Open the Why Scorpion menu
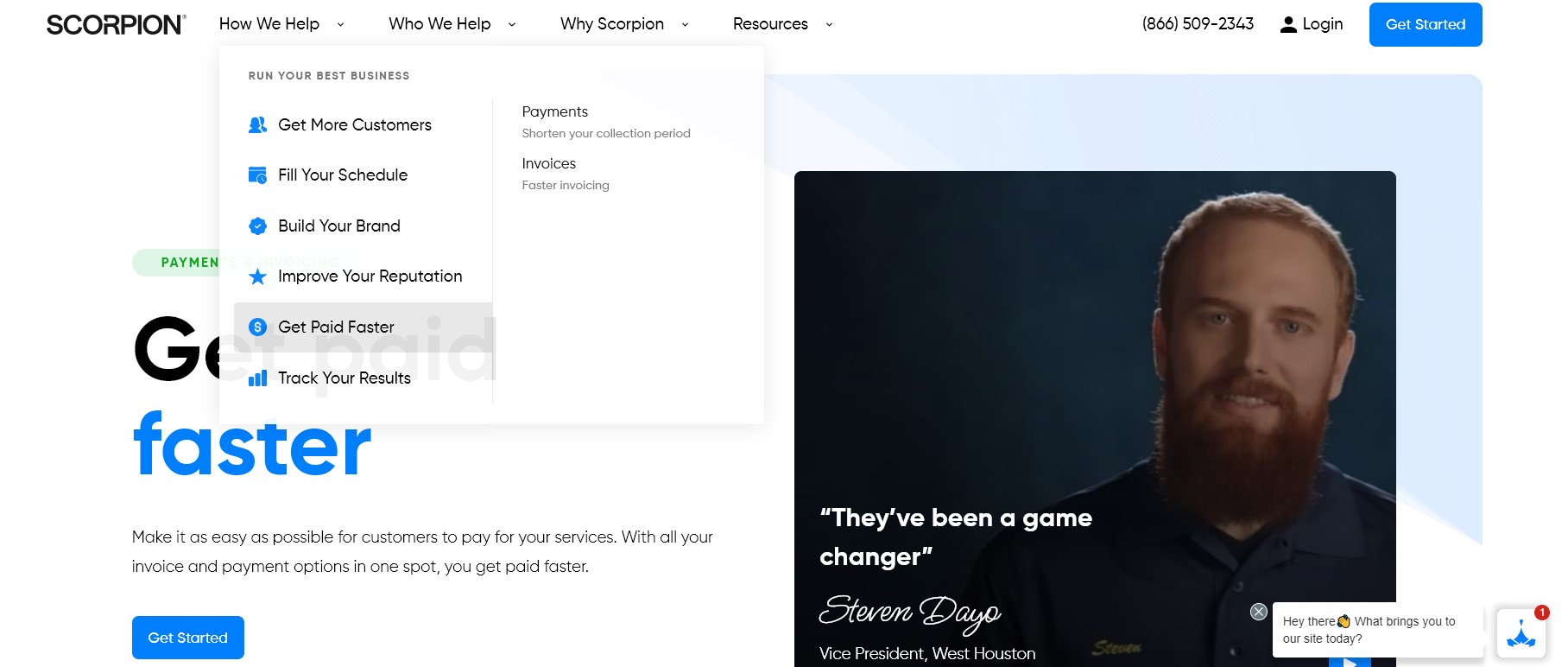The width and height of the screenshot is (1568, 667). click(612, 24)
